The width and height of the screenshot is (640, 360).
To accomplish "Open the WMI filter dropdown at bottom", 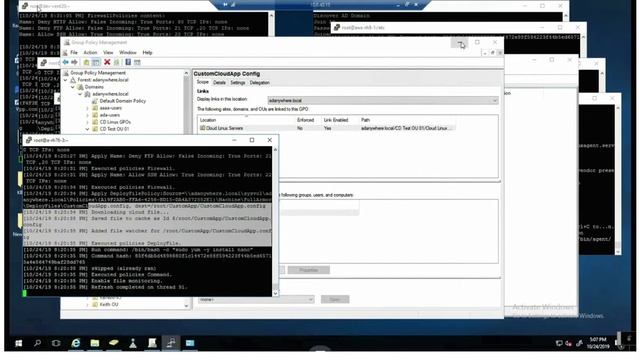I will click(x=256, y=300).
